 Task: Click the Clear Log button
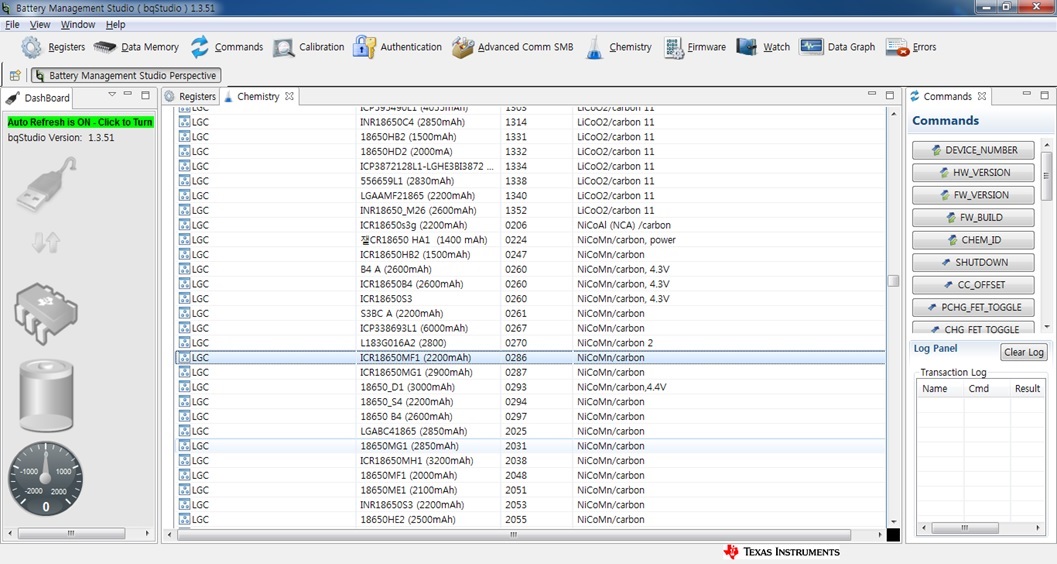point(1023,352)
